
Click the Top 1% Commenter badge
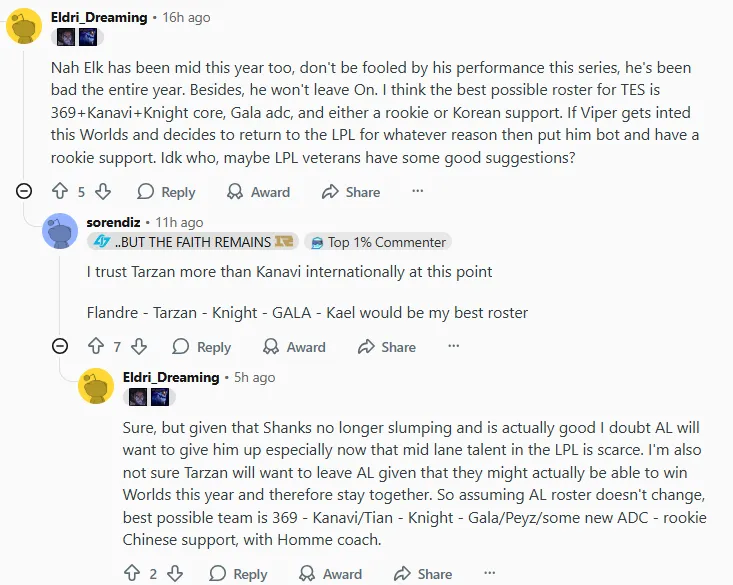click(377, 242)
